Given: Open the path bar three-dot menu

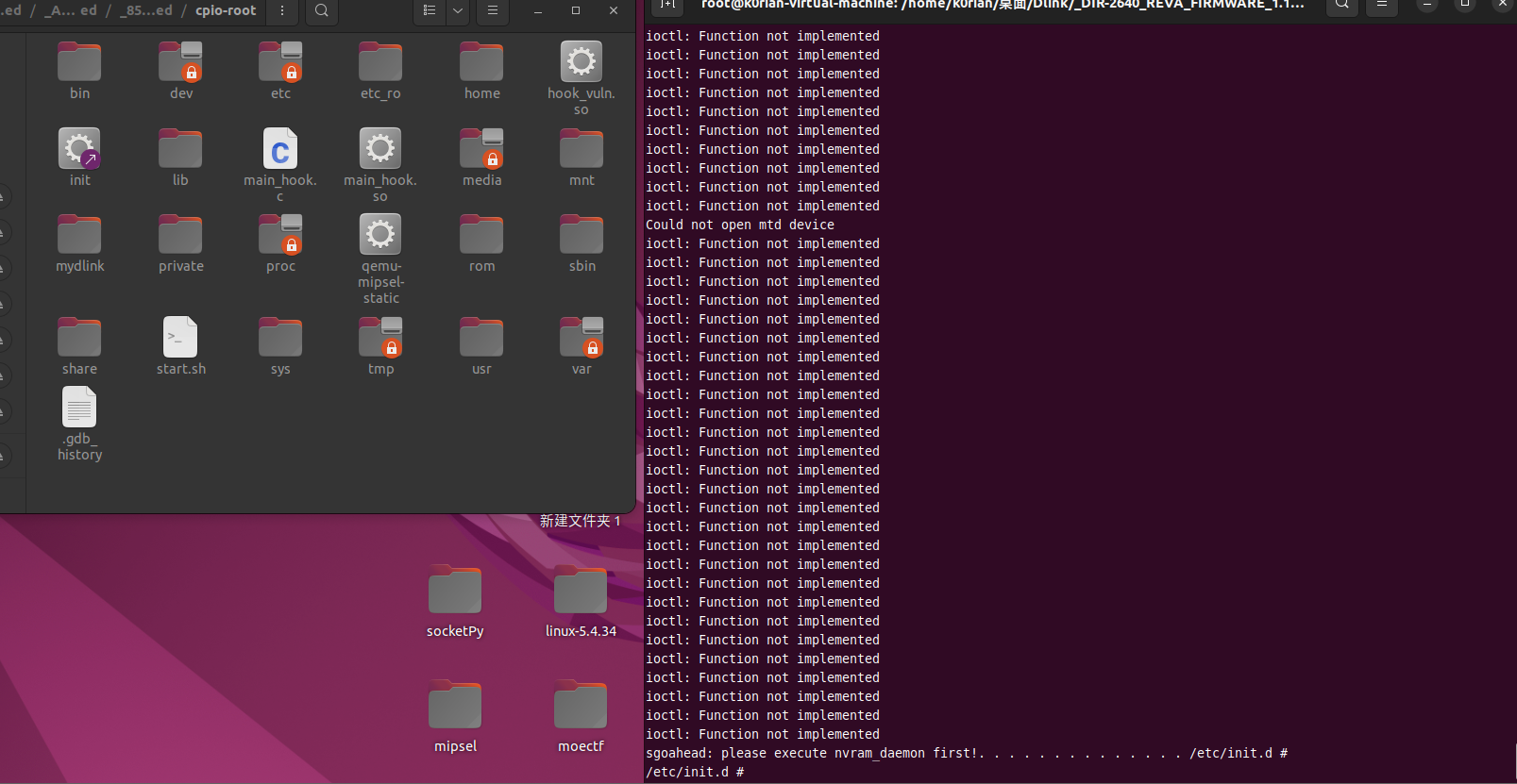Looking at the screenshot, I should pos(281,10).
